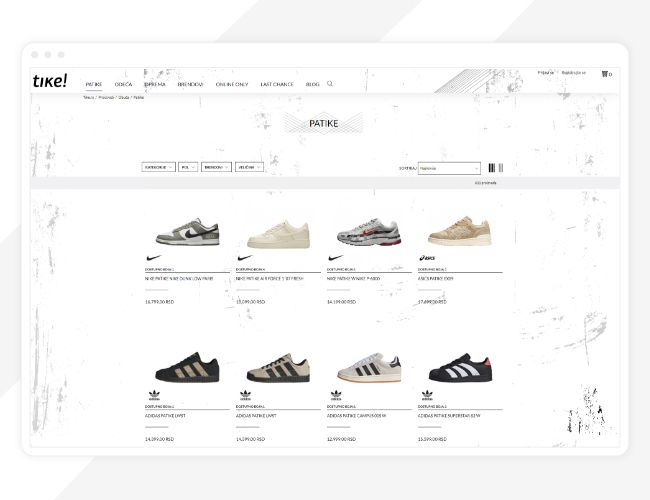Click the Obuća breadcrumb link
This screenshot has width=650, height=500.
coord(124,97)
